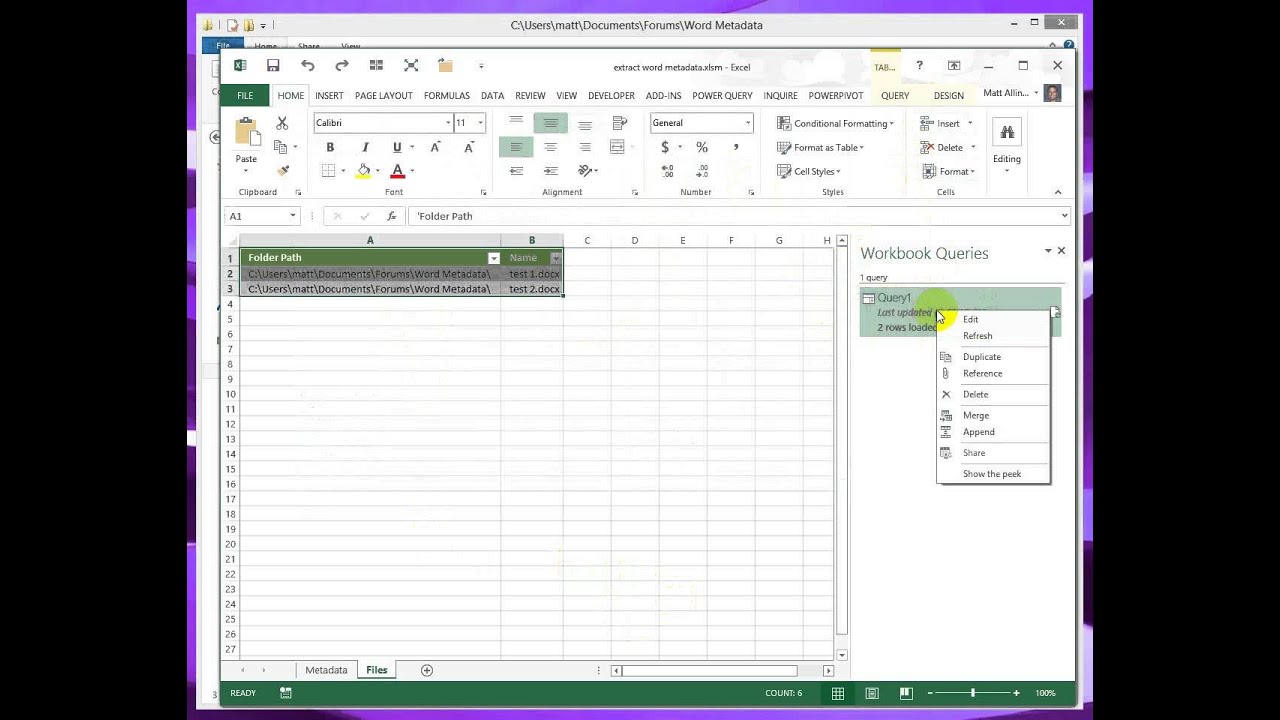Open the font size dropdown showing 11
1280x720 pixels.
click(x=480, y=123)
